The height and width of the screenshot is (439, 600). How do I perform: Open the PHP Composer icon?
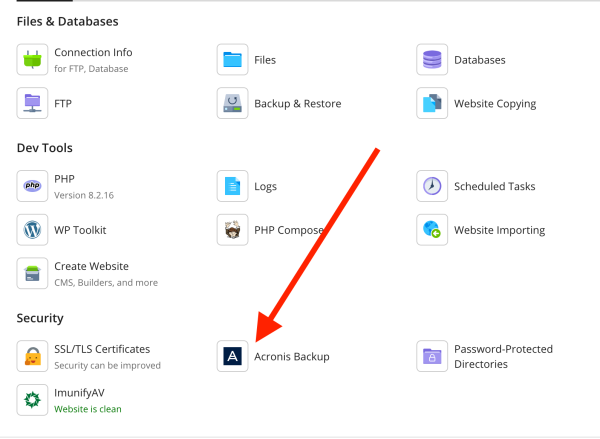click(x=233, y=230)
